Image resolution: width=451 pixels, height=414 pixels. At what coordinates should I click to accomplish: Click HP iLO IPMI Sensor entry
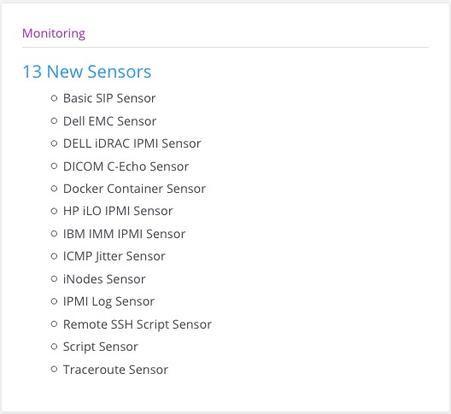(118, 211)
